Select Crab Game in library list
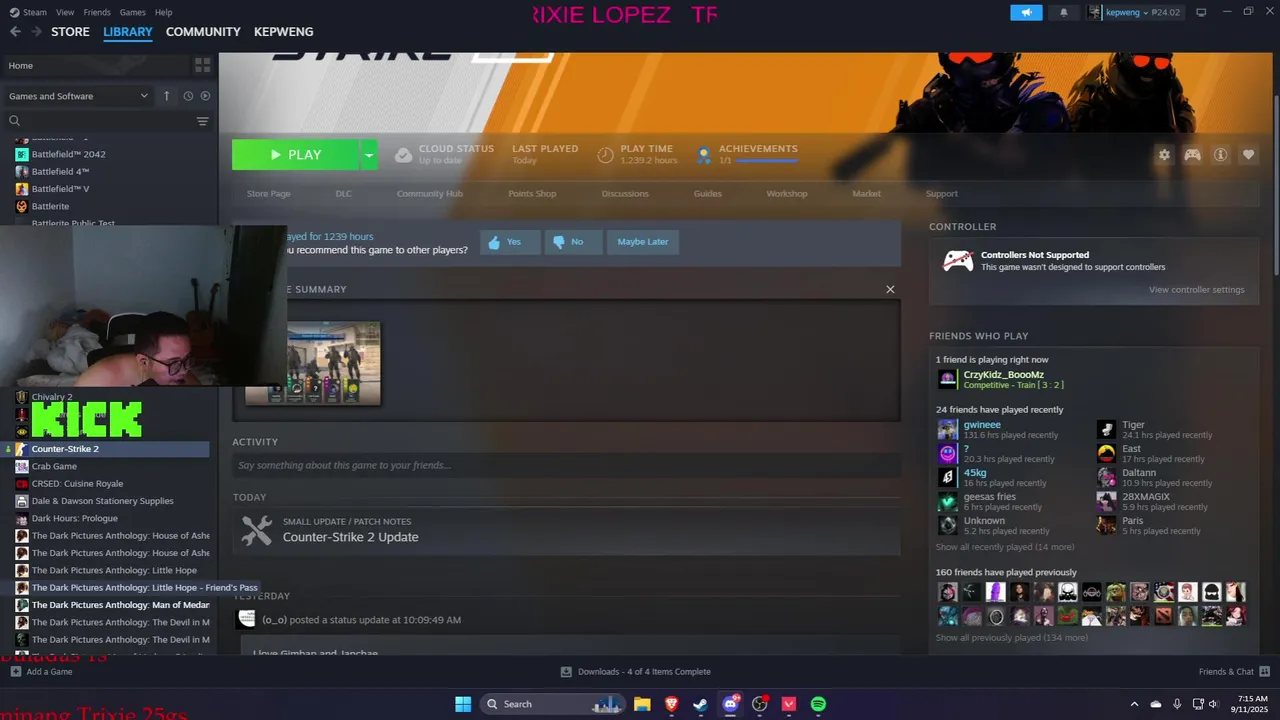The width and height of the screenshot is (1280, 720). (54, 466)
